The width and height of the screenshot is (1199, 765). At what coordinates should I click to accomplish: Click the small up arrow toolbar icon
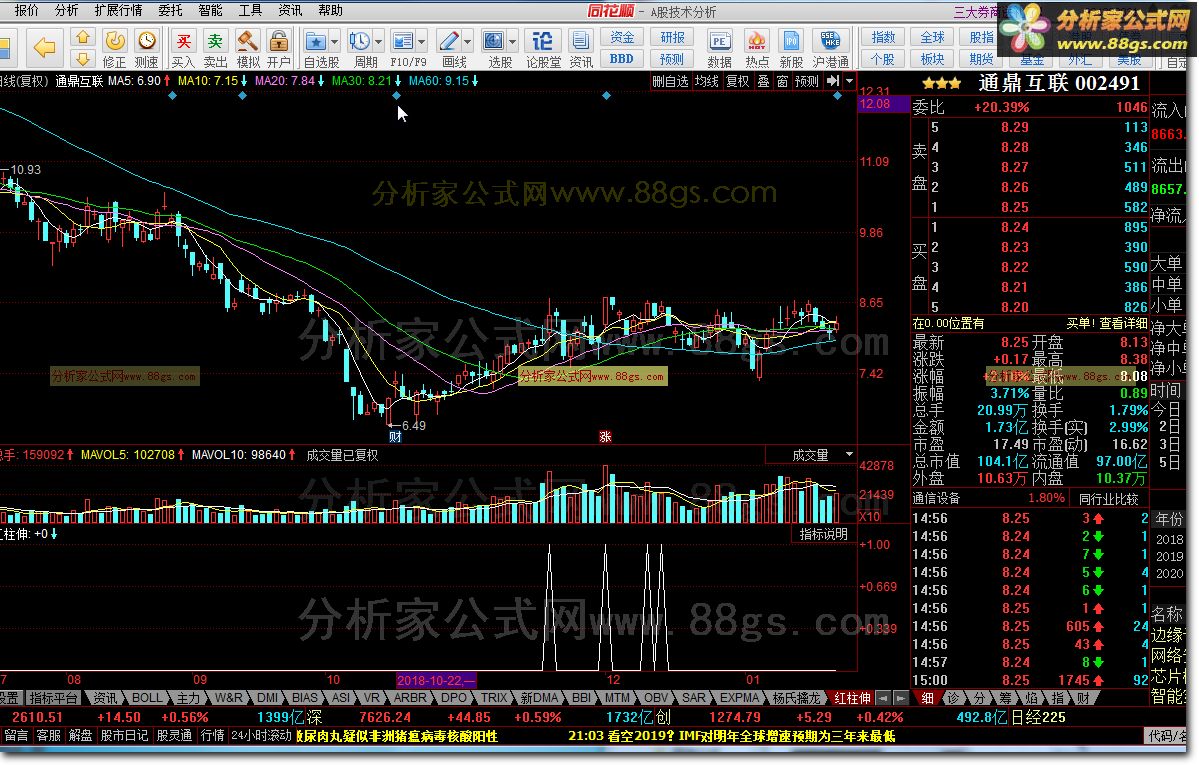point(83,38)
